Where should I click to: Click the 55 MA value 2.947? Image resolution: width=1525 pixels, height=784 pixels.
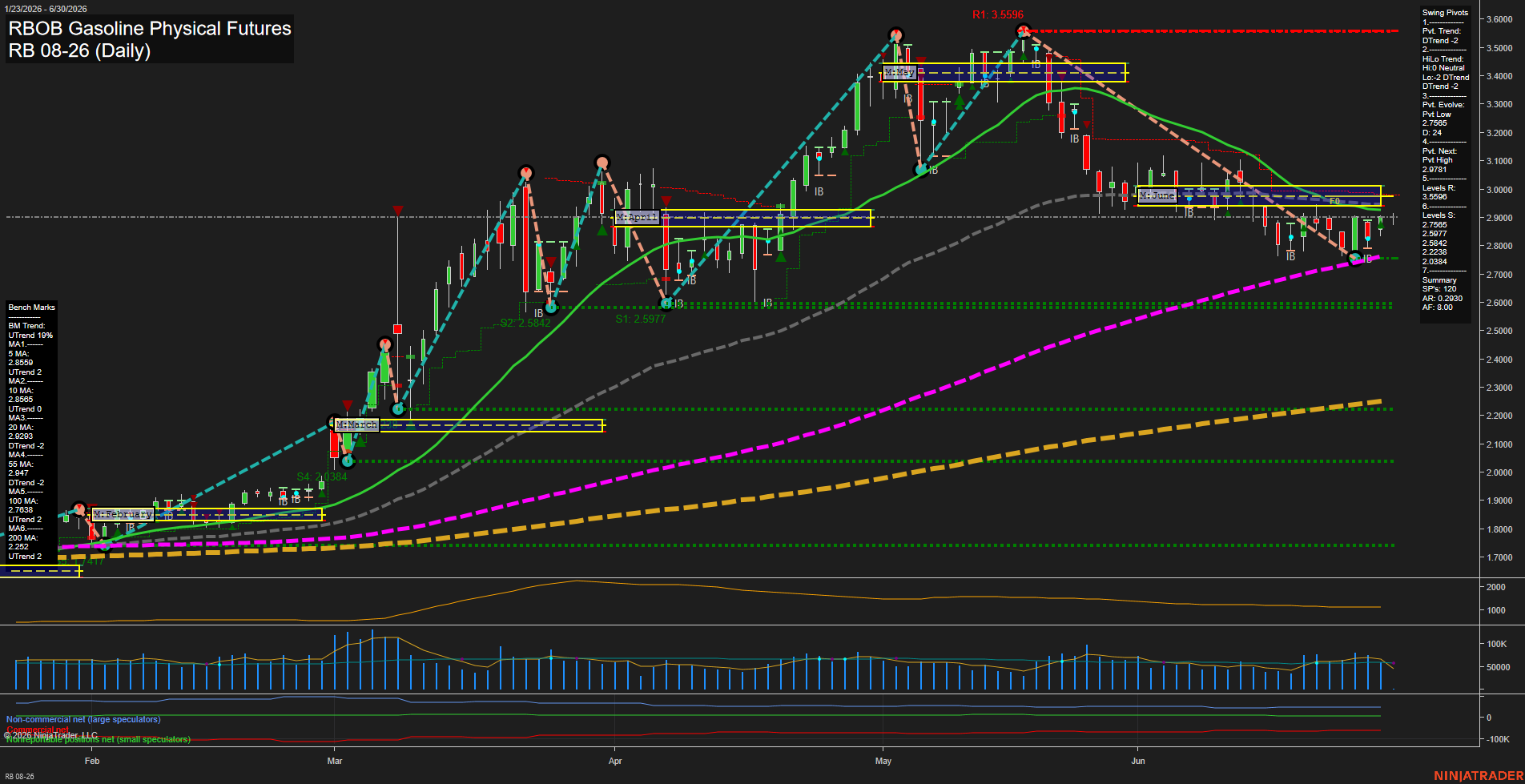(x=18, y=473)
